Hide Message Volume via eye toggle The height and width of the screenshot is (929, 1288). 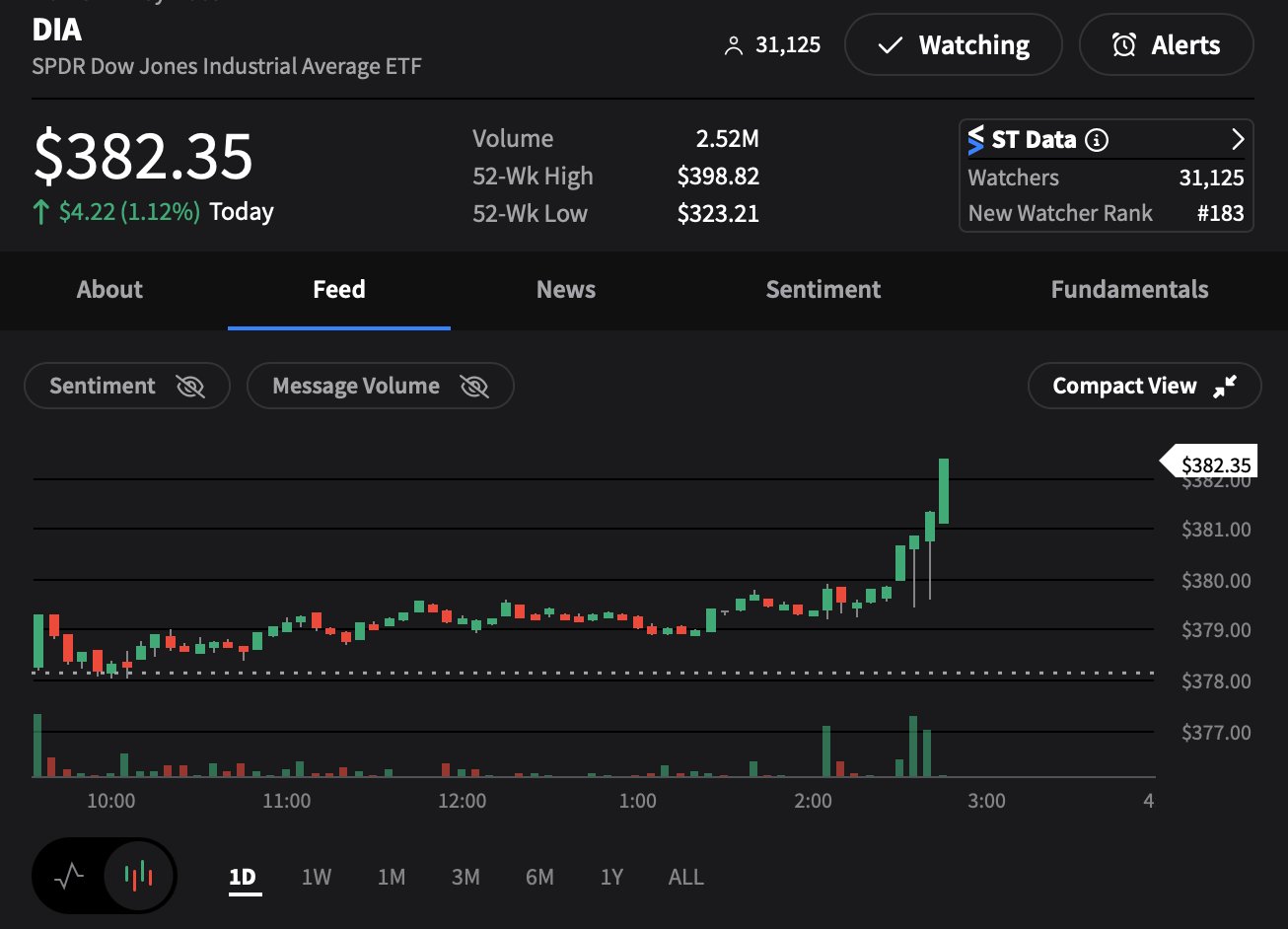[474, 386]
